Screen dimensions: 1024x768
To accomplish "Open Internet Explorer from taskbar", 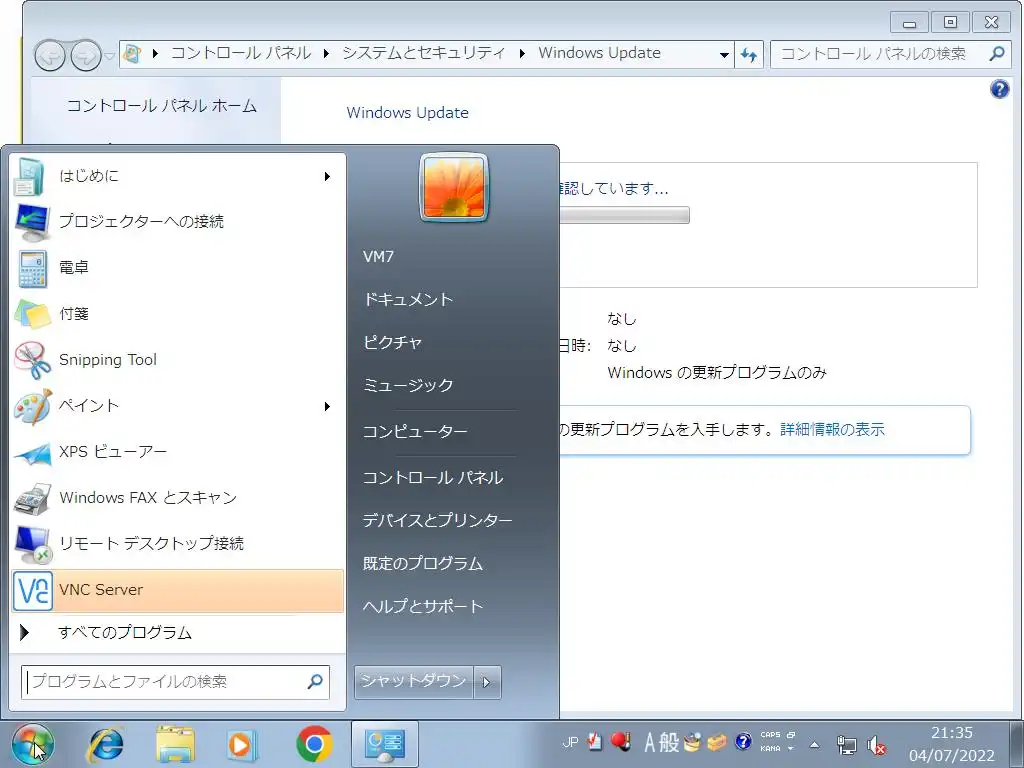I will point(106,744).
